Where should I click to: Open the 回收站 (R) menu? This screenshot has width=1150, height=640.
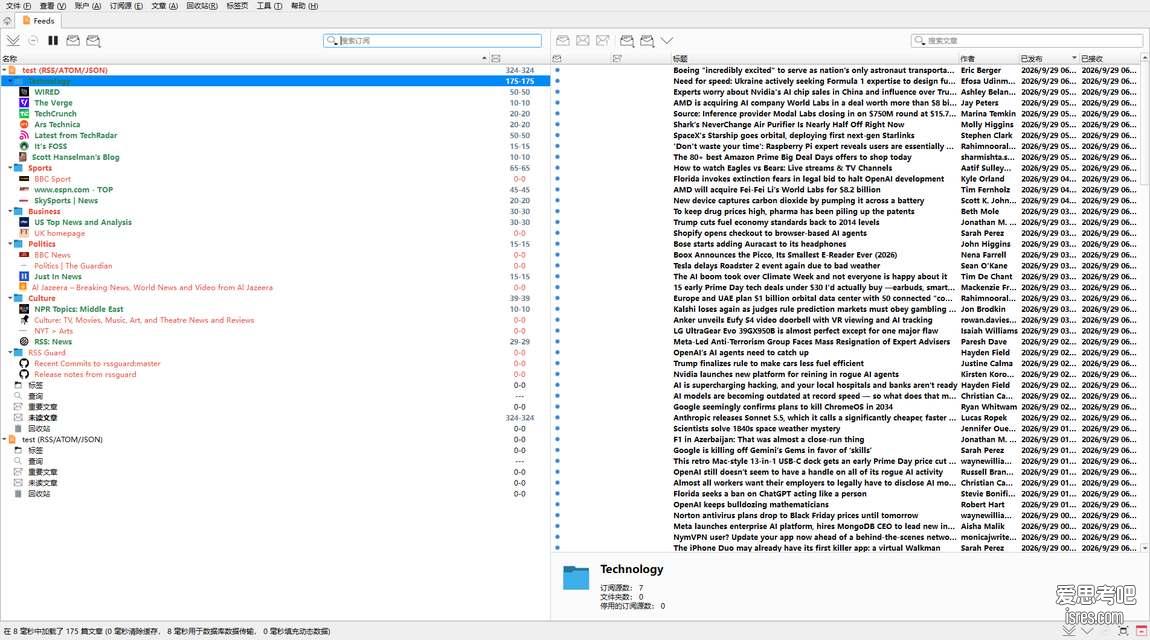(x=202, y=6)
